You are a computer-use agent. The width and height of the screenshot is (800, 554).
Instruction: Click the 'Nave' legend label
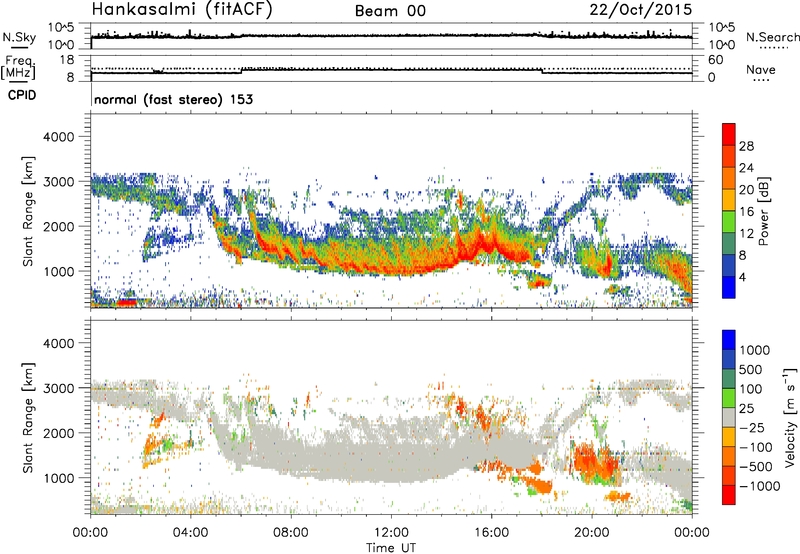[761, 69]
